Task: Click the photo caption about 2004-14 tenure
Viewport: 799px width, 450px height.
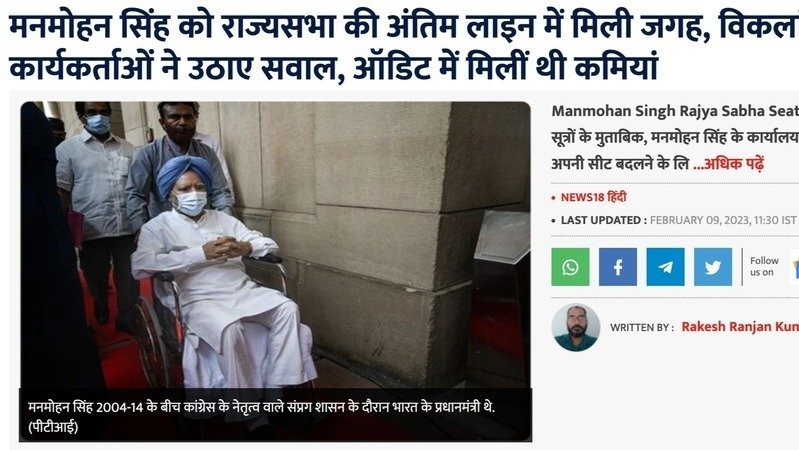Action: (x=261, y=407)
